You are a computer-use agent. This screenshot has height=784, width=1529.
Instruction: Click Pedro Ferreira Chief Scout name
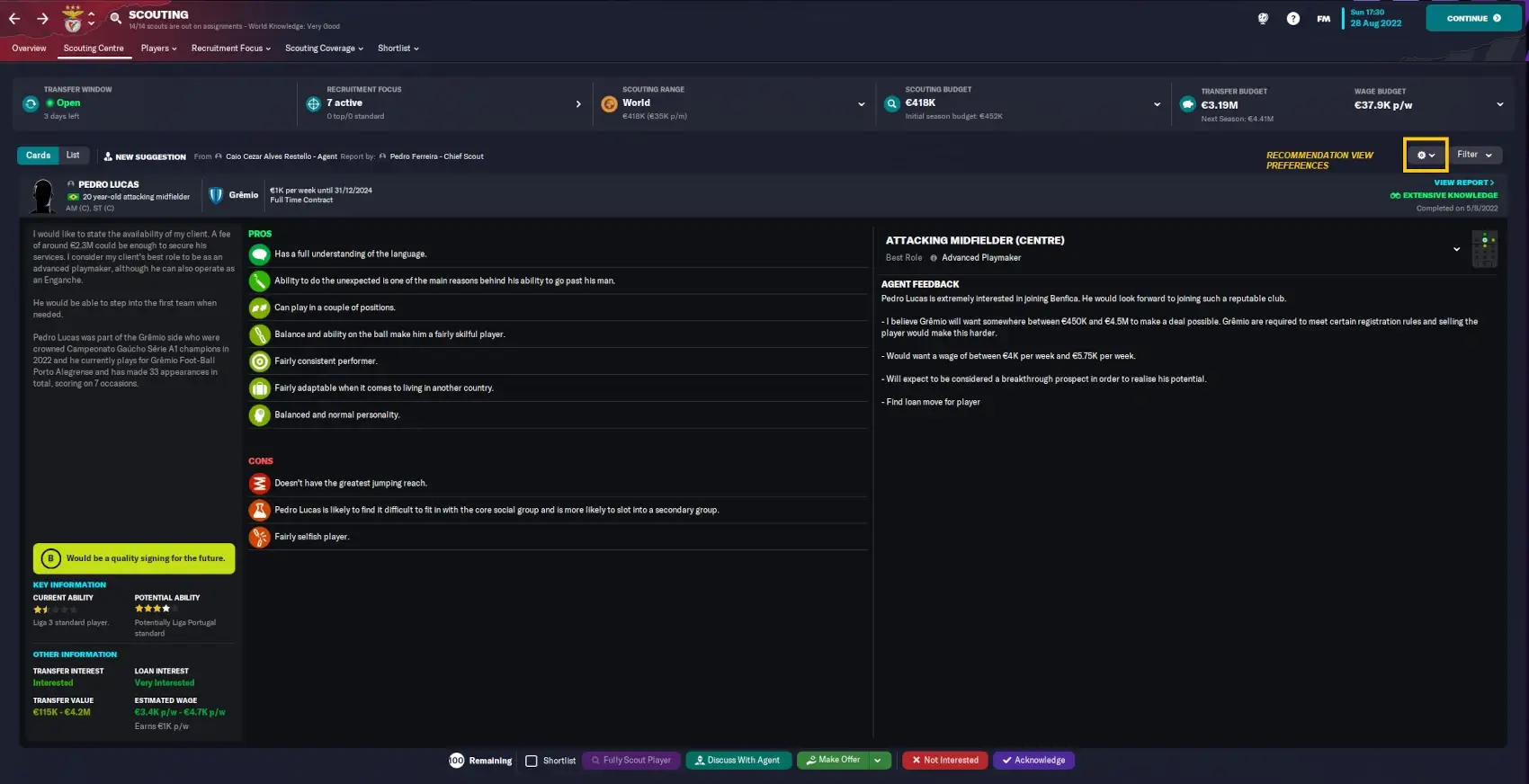pos(436,156)
